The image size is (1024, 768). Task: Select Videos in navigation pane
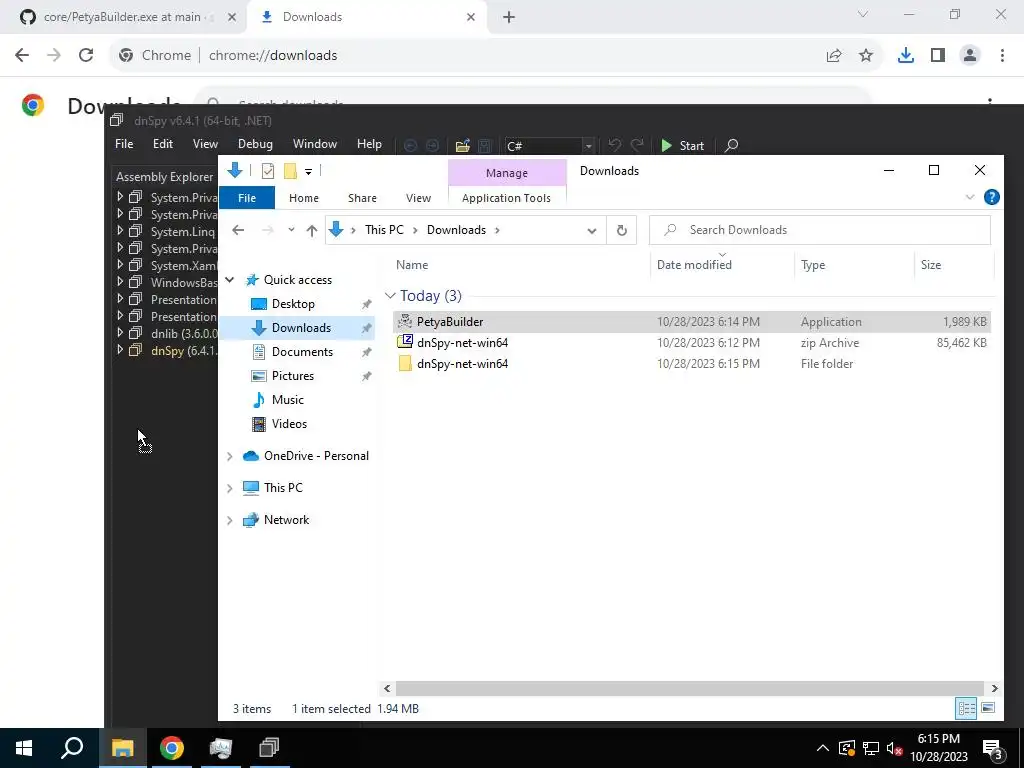point(289,424)
